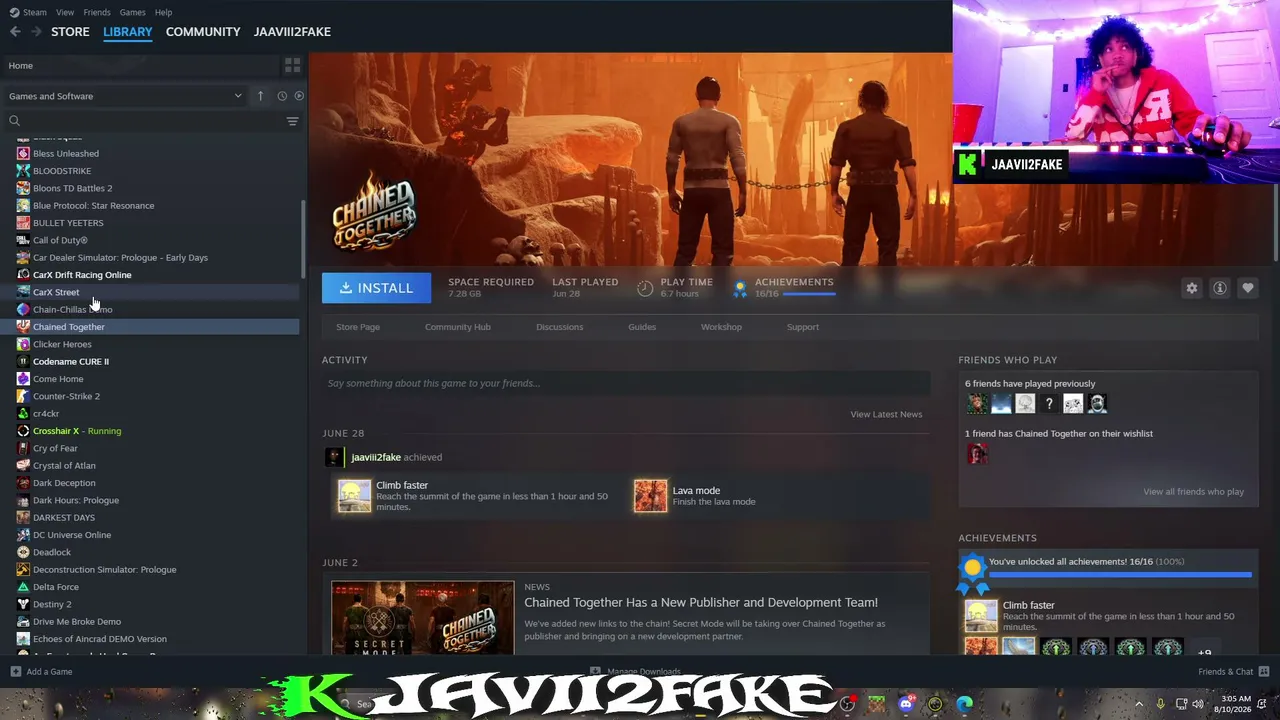Open the Friends menu
Image resolution: width=1280 pixels, height=720 pixels.
point(97,12)
